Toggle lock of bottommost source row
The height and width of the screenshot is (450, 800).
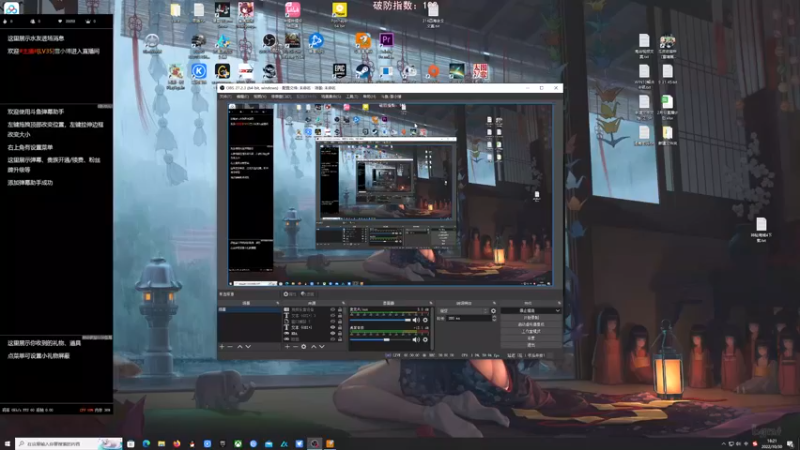(340, 339)
